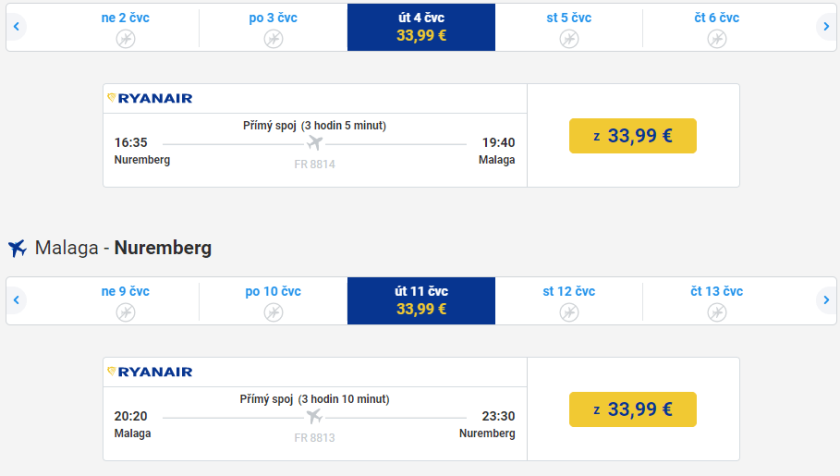The width and height of the screenshot is (840, 476).
Task: Click the plane icon on the FR 8814 route line
Action: click(315, 144)
